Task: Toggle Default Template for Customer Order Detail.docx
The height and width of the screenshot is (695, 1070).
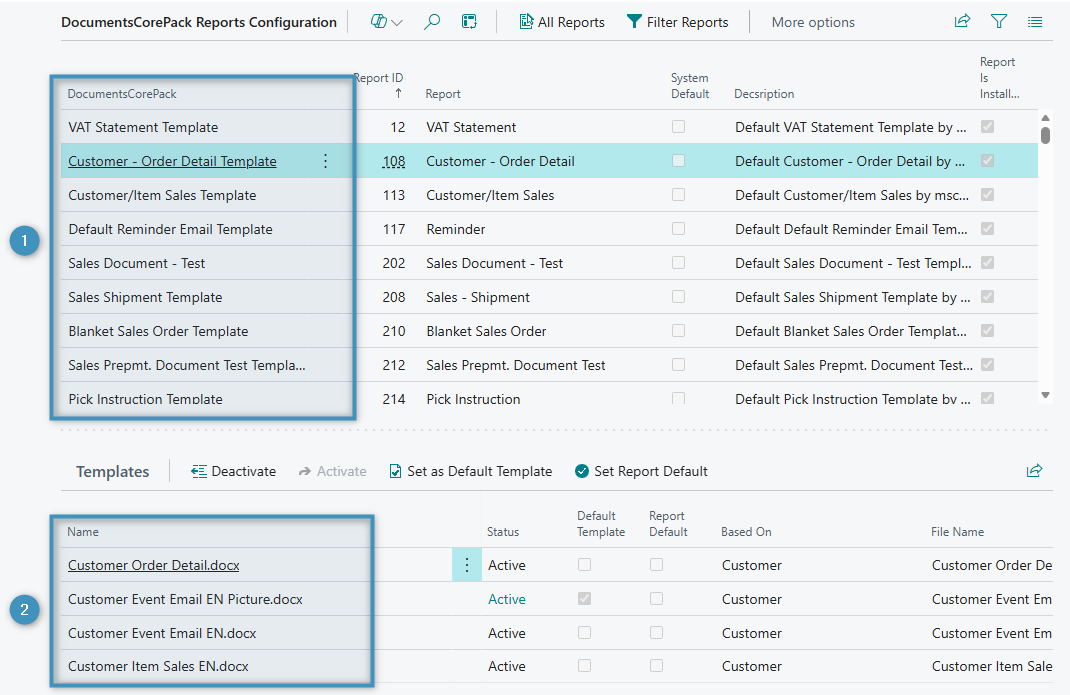Action: click(x=585, y=565)
